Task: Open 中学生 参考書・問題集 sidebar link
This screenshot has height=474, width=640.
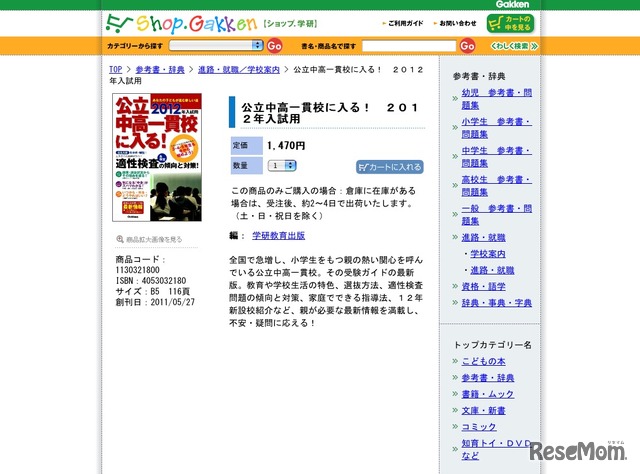Action: [x=497, y=157]
